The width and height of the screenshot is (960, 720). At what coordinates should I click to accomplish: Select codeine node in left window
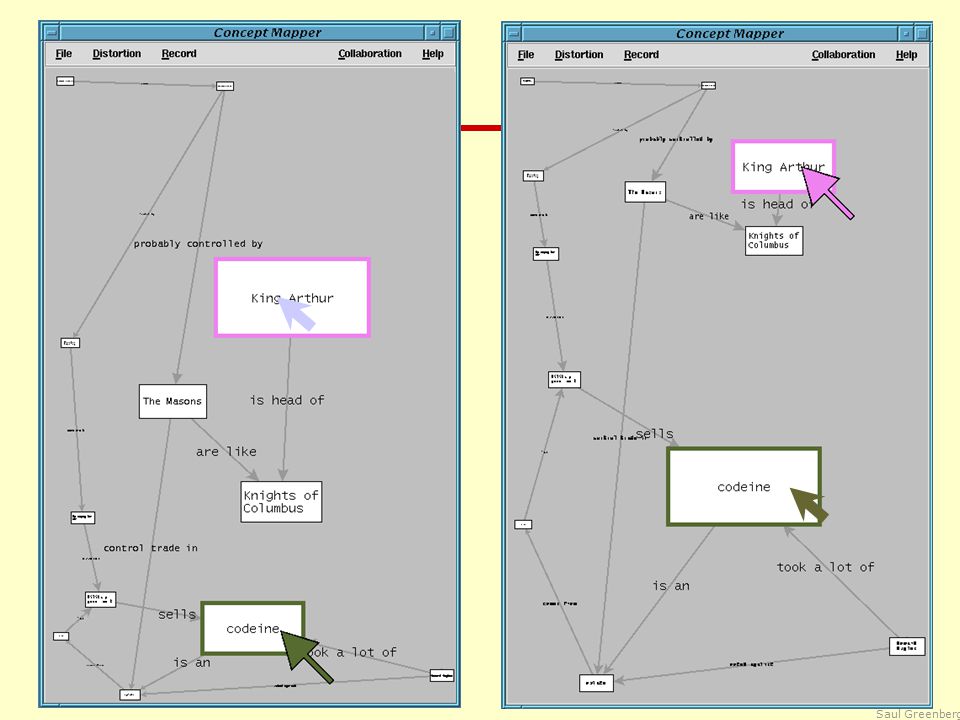pos(253,628)
